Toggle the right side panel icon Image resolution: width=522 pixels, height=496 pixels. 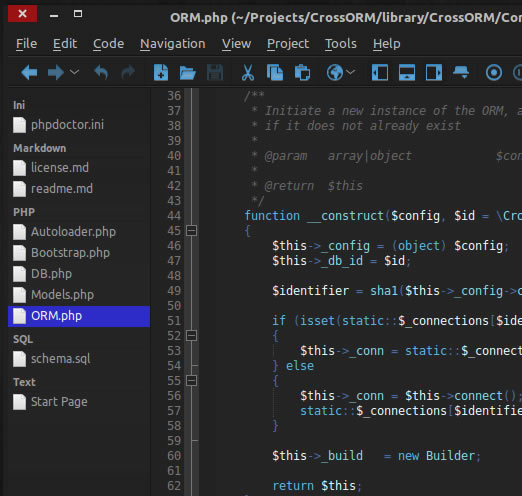coord(434,72)
